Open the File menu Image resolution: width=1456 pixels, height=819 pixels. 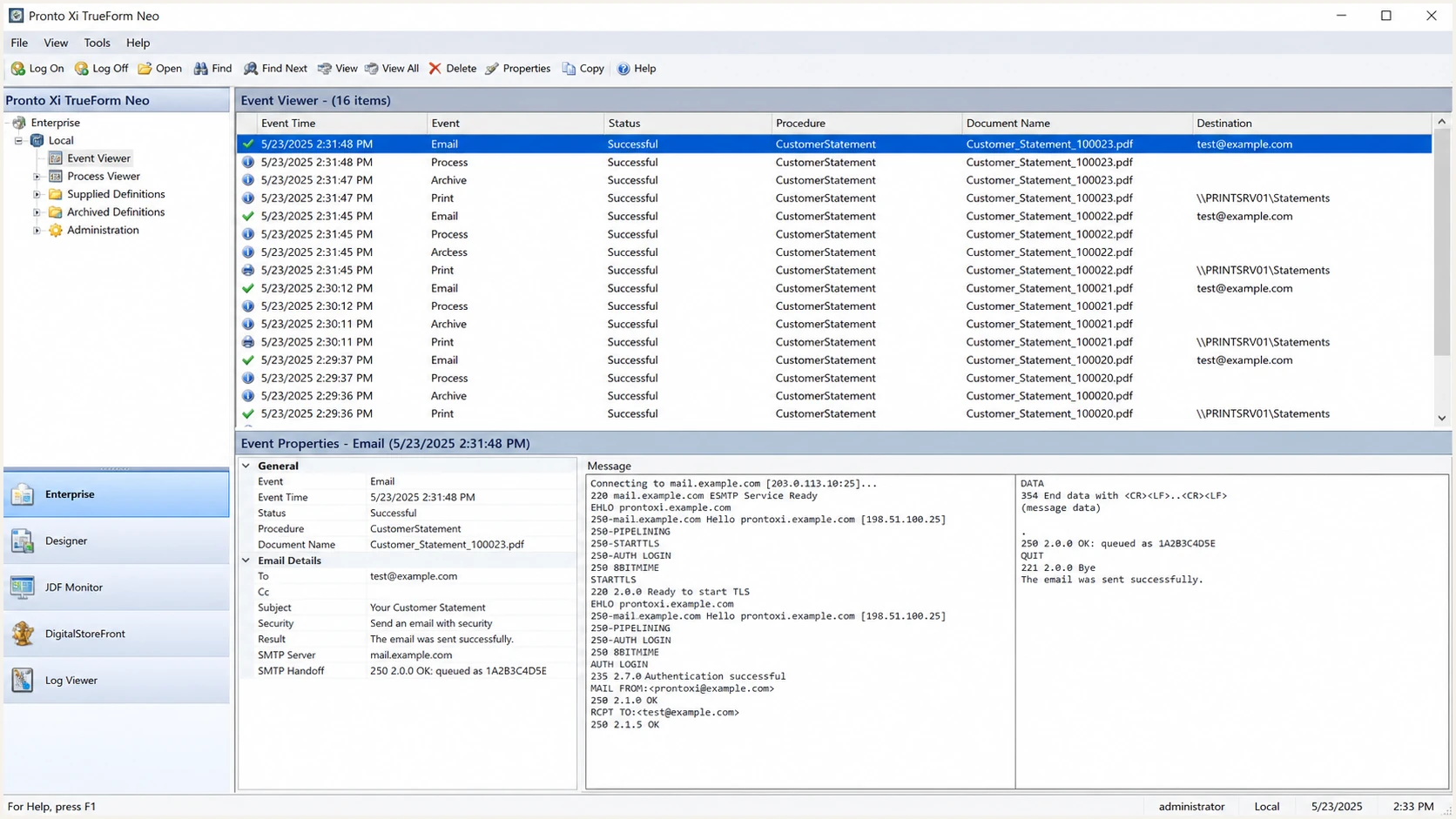pyautogui.click(x=19, y=43)
